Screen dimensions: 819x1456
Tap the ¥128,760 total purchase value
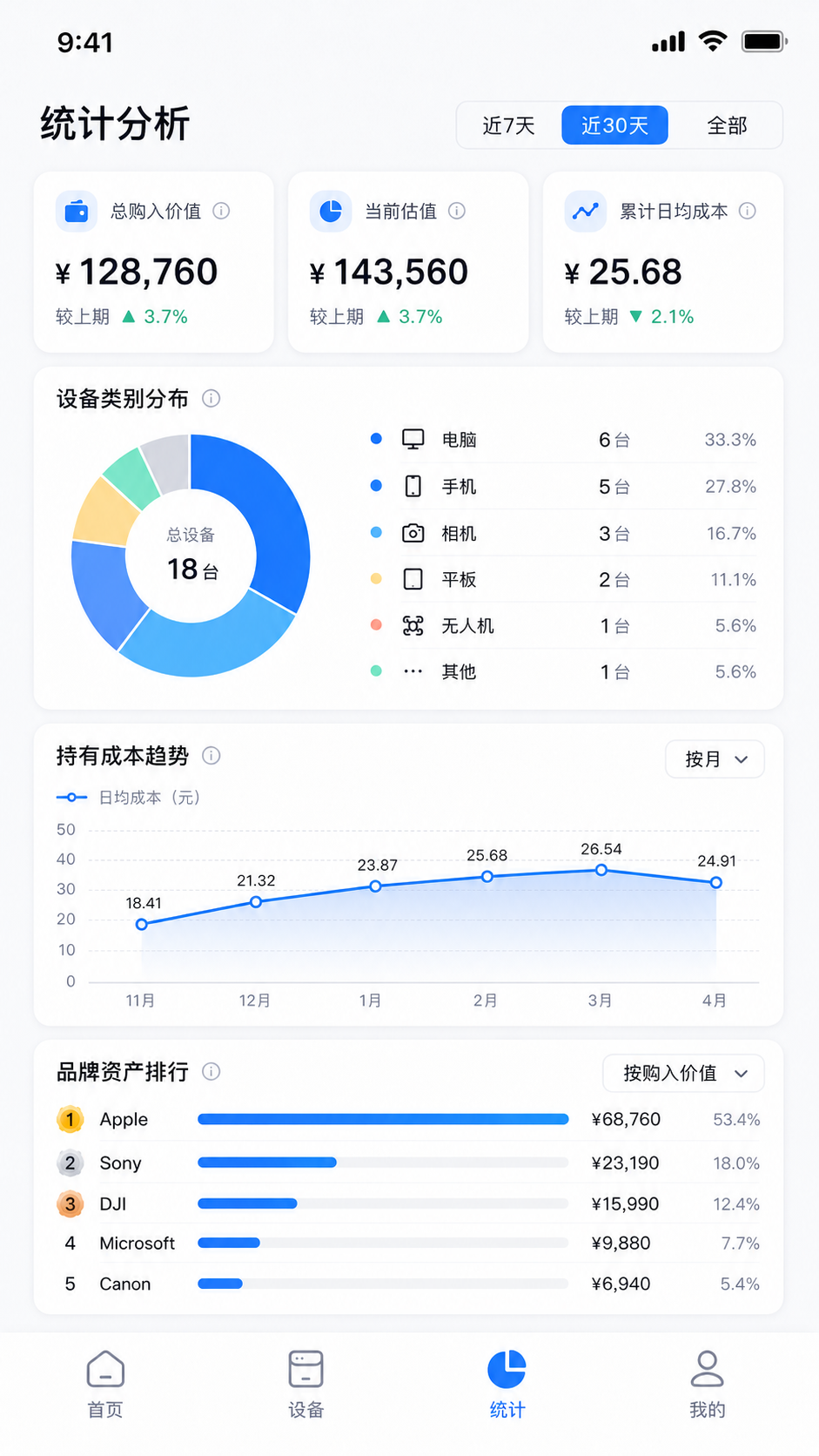pos(137,272)
